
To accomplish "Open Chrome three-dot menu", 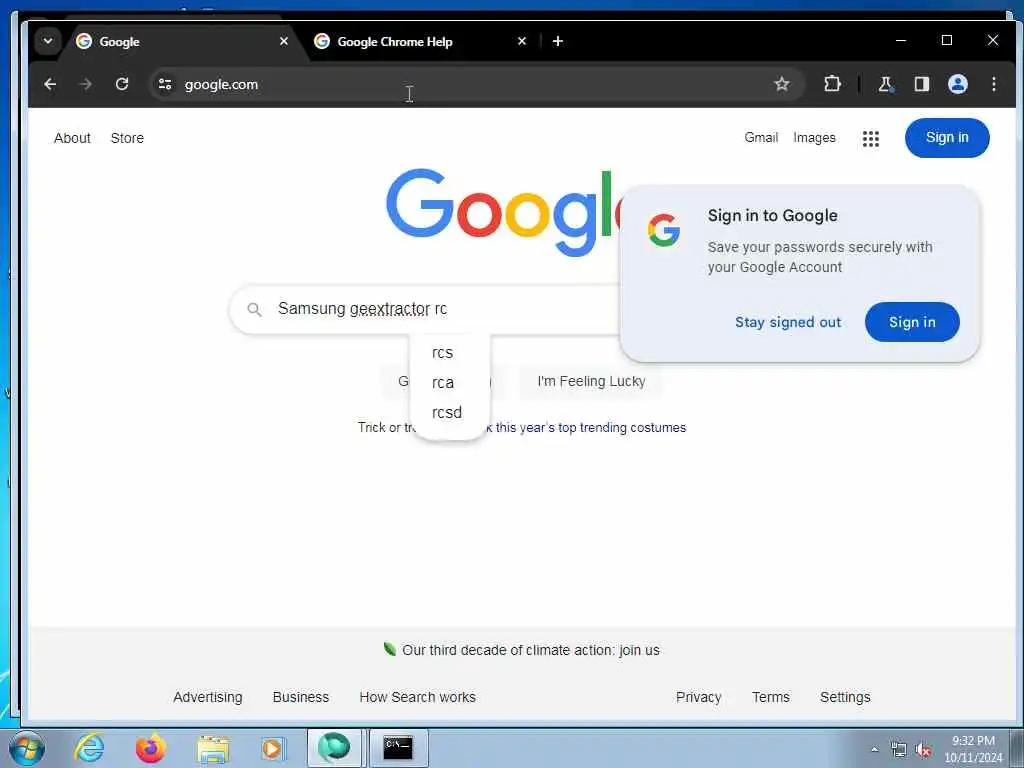I will pos(993,84).
